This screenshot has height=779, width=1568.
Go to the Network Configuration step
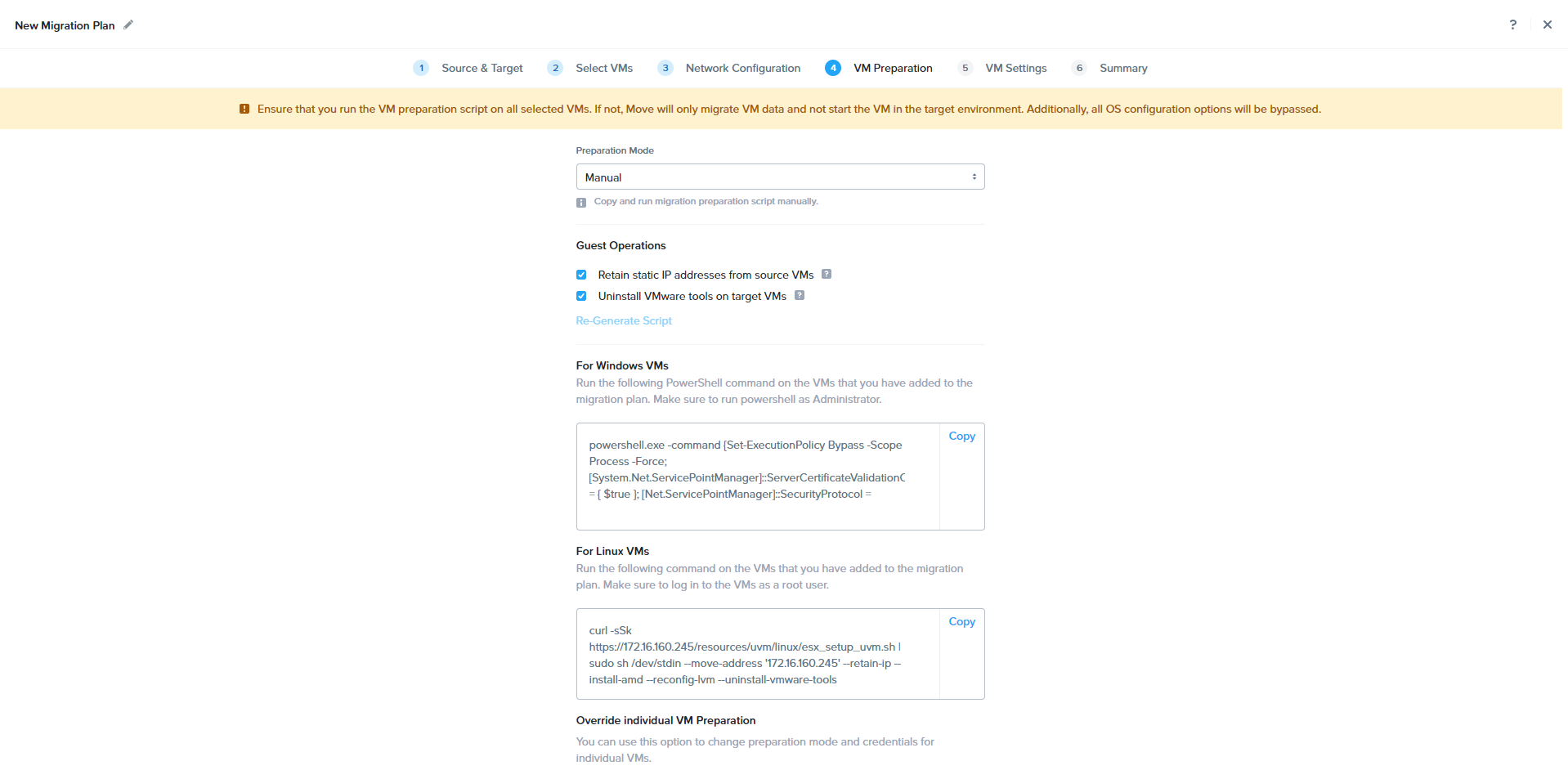click(742, 68)
